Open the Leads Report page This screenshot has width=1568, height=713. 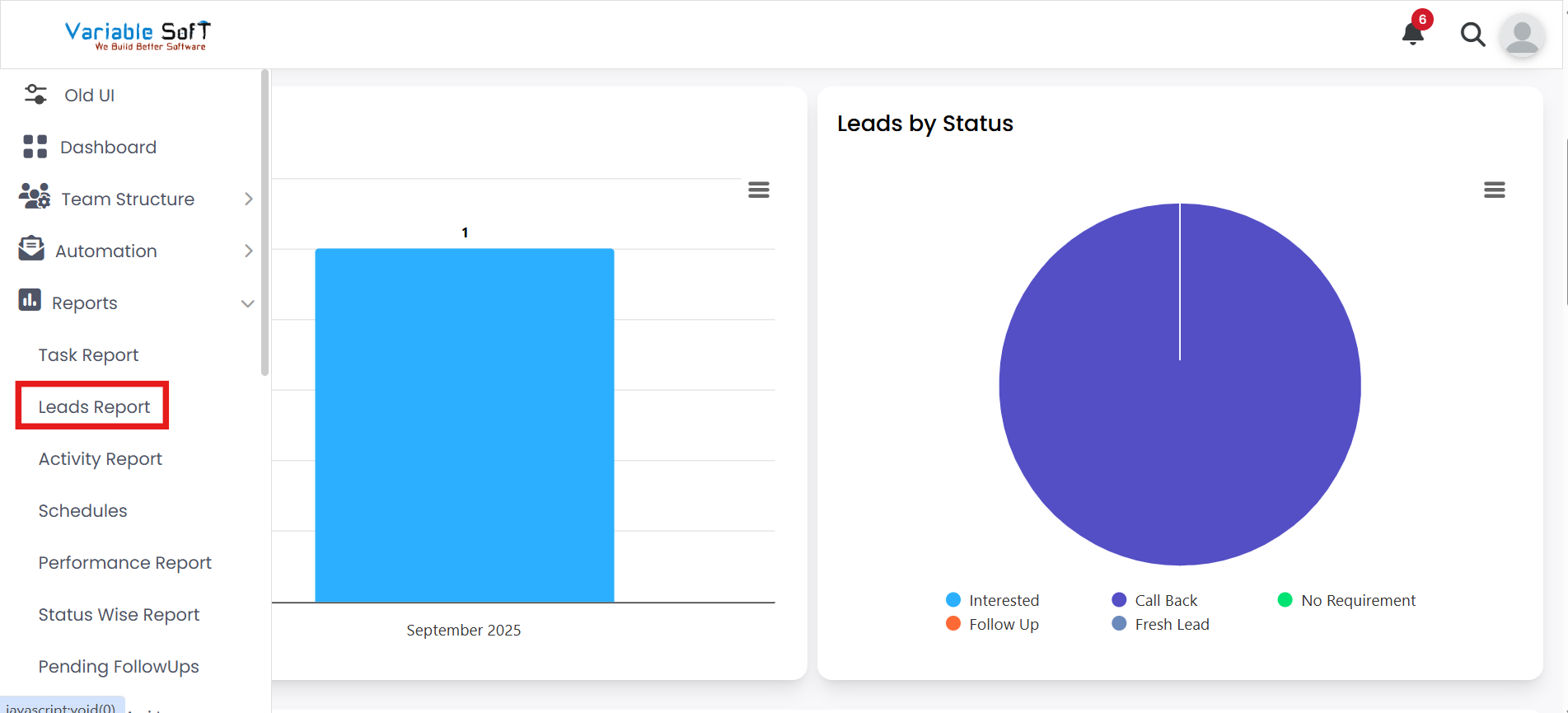(x=93, y=406)
